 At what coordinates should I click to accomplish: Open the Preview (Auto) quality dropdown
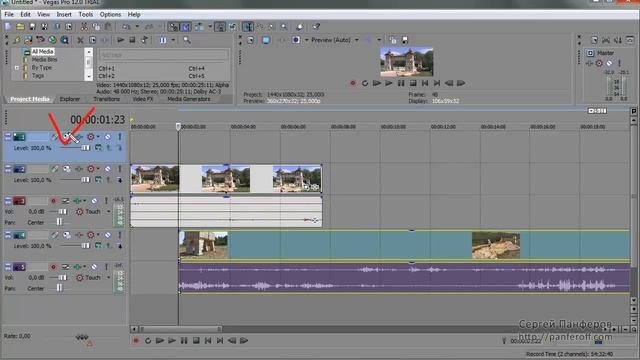tap(357, 40)
